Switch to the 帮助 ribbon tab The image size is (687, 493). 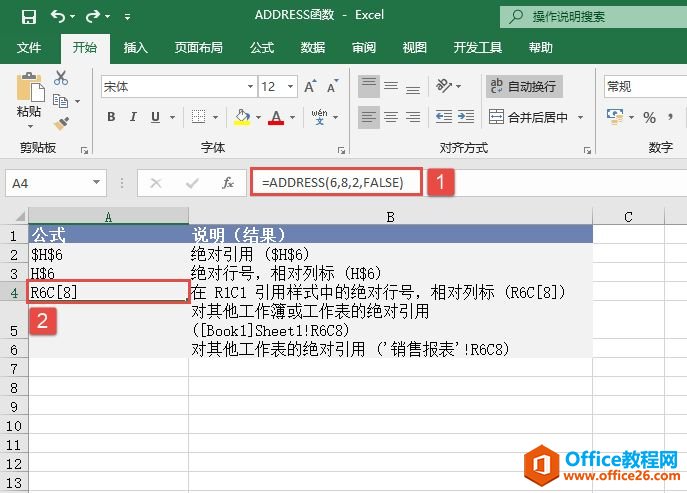coord(540,47)
